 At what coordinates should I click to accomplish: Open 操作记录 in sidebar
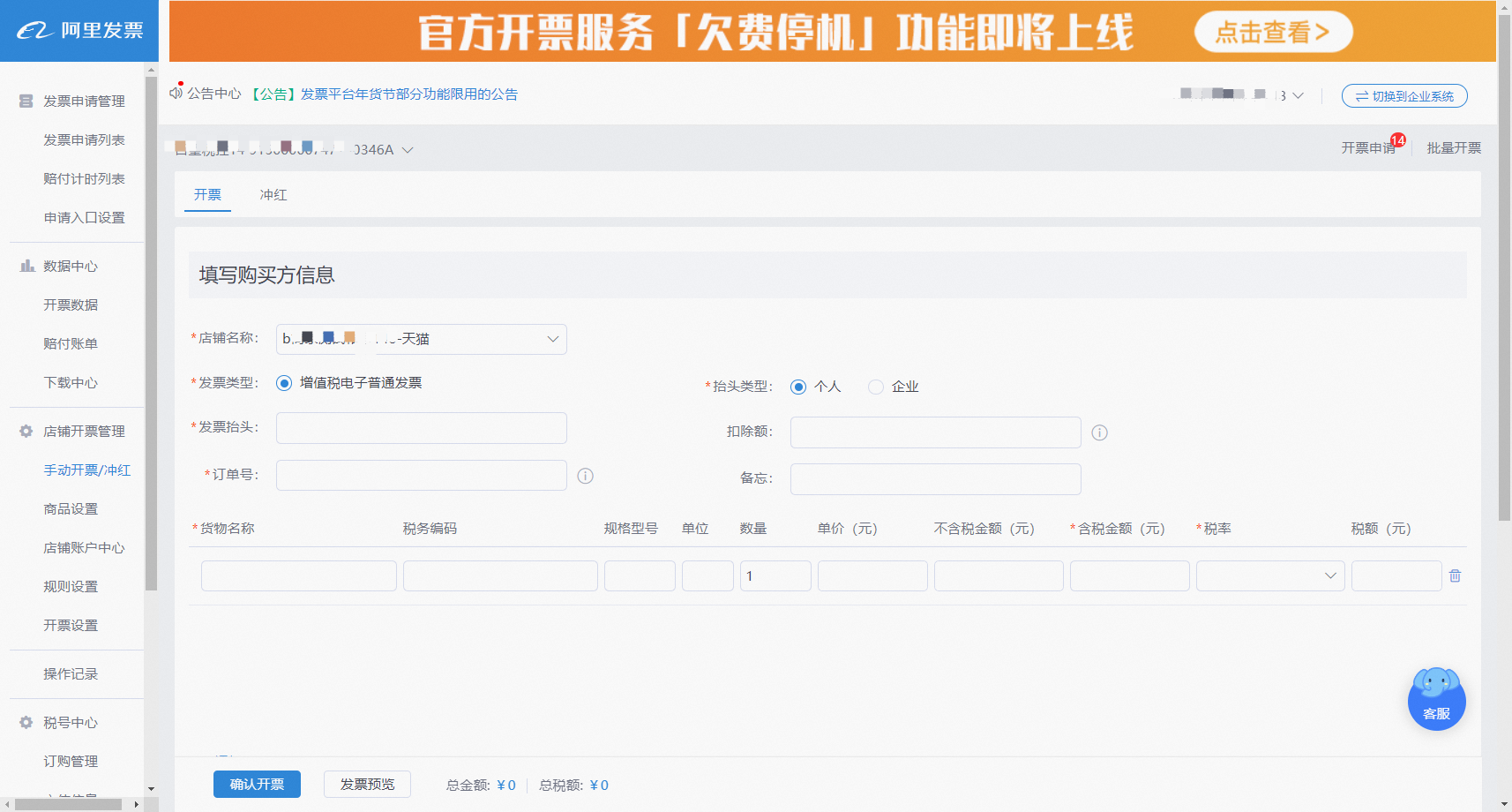coord(71,674)
